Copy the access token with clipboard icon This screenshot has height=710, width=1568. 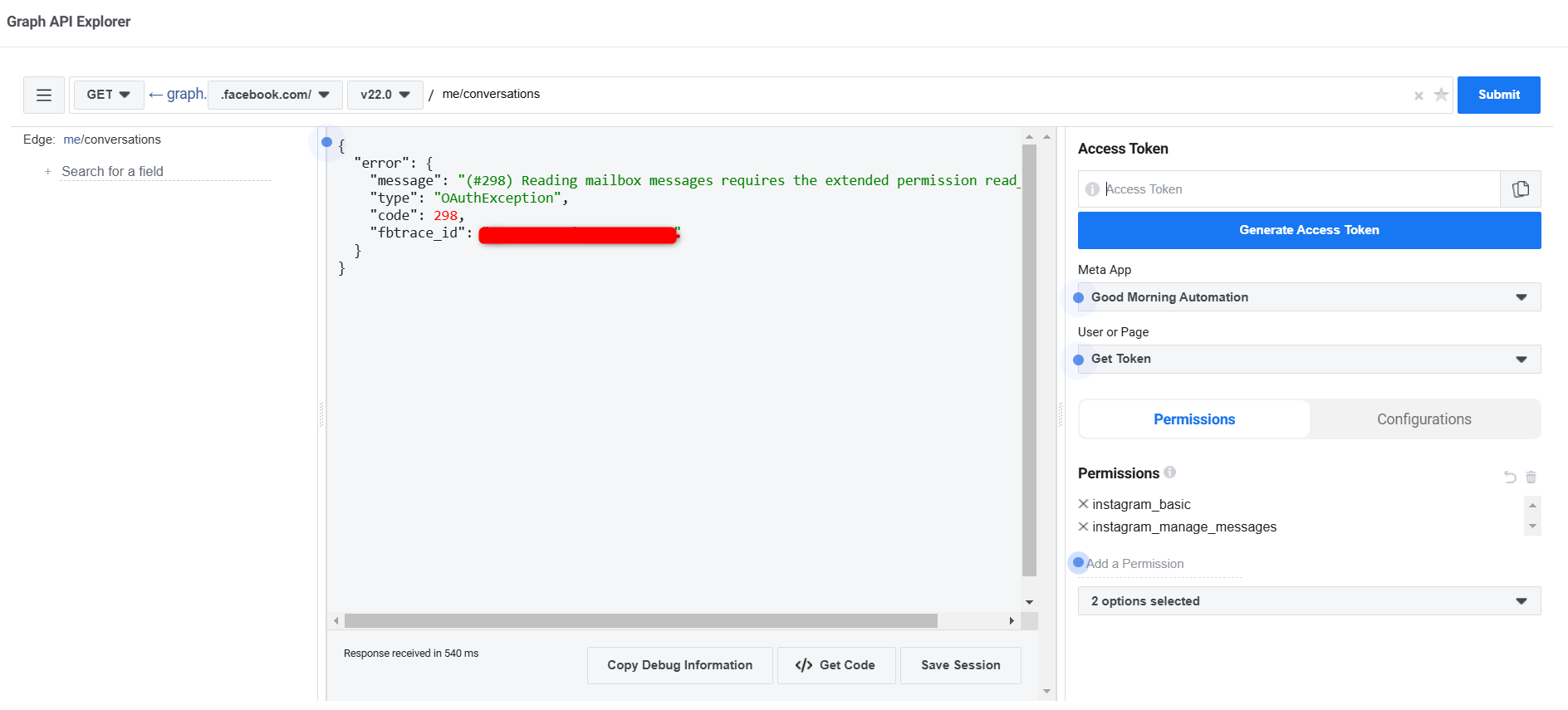coord(1521,189)
